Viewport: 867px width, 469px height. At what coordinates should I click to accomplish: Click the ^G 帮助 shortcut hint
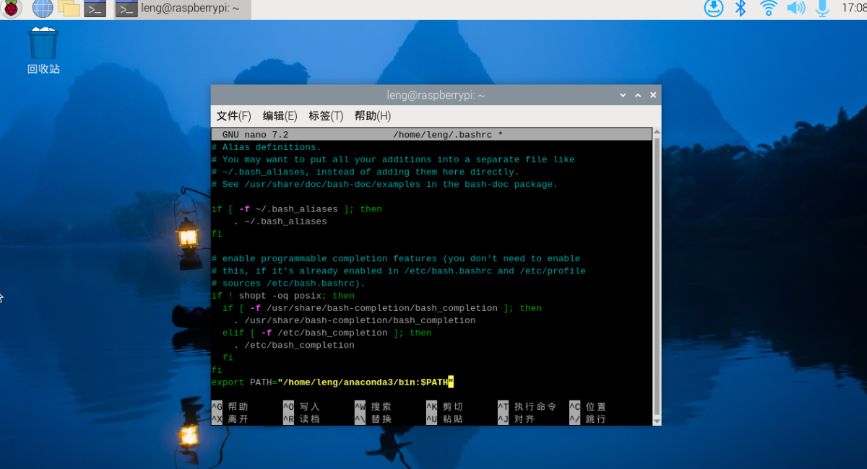(x=230, y=407)
